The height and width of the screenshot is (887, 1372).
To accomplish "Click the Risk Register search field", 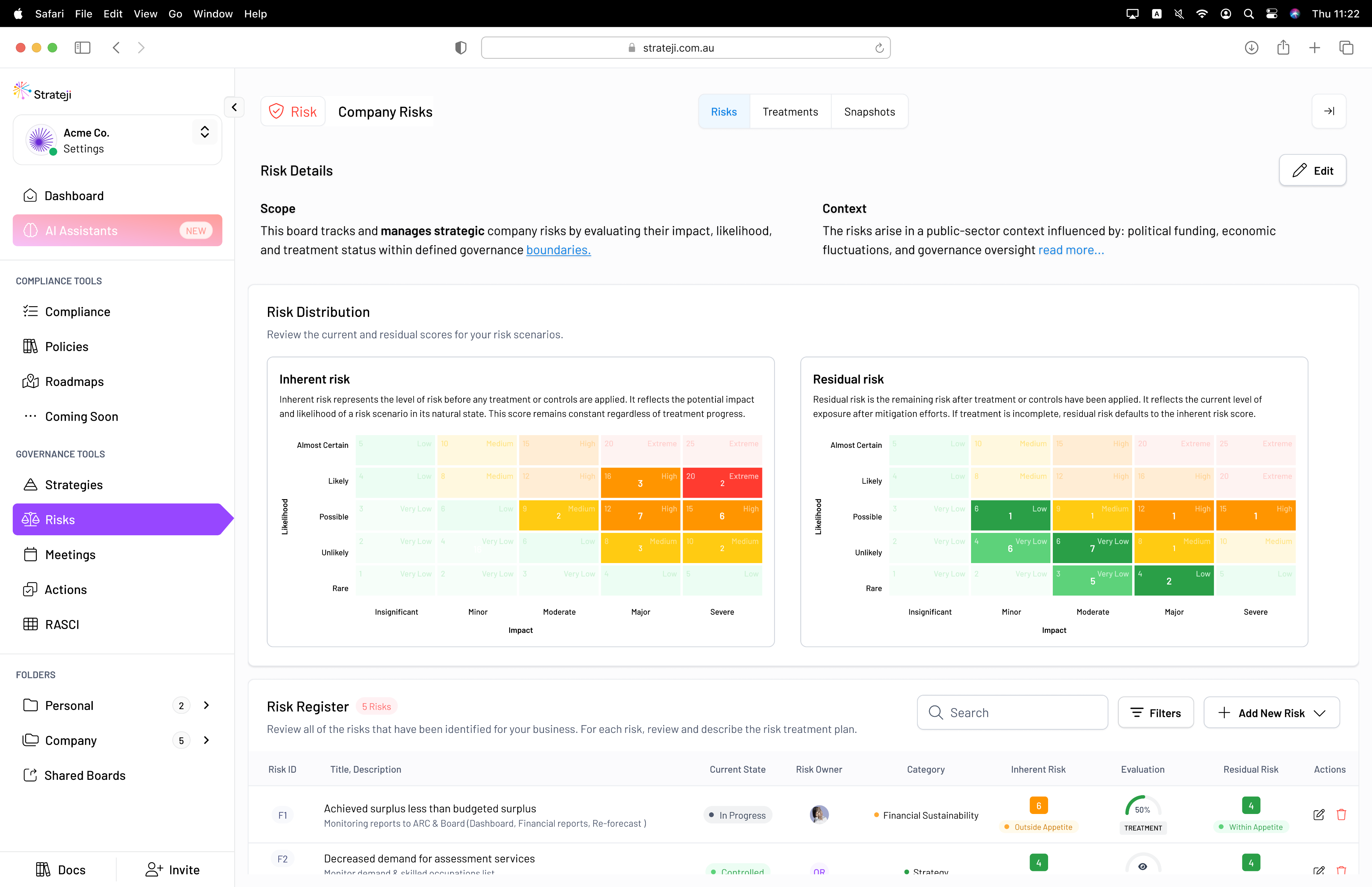I will 1012,713.
